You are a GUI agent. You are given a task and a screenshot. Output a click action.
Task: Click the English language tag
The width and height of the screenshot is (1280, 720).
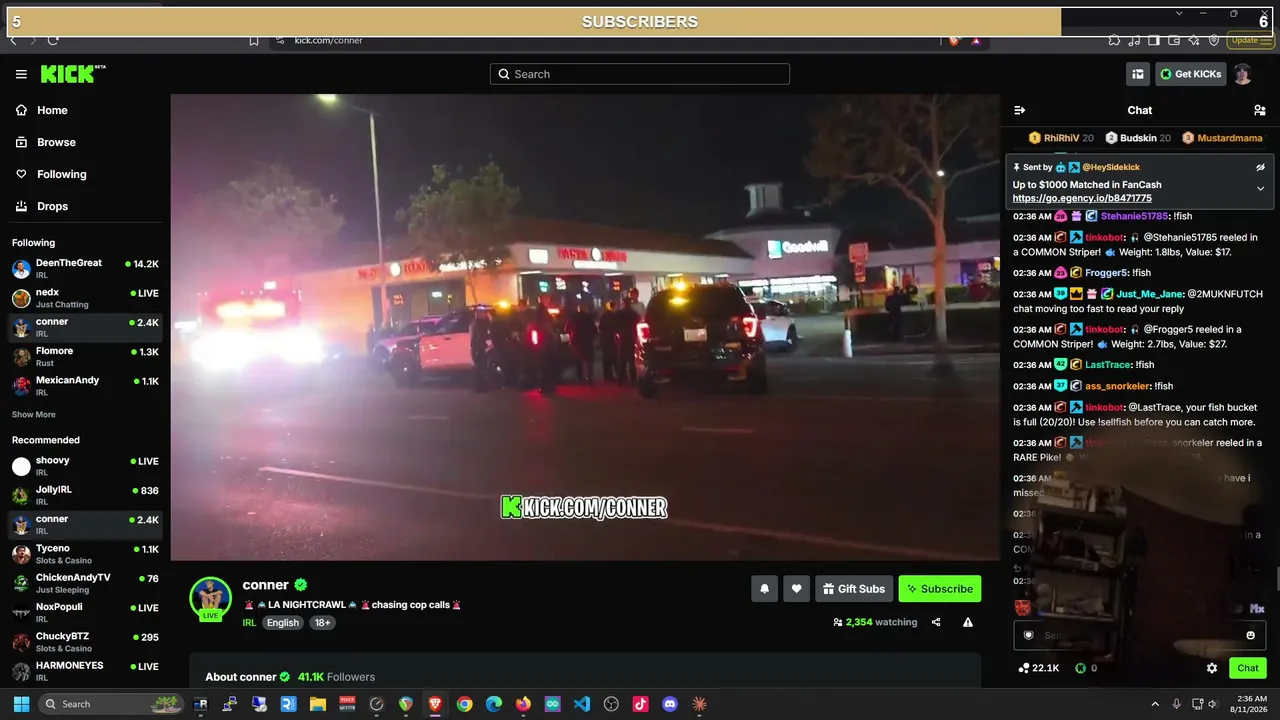[283, 622]
